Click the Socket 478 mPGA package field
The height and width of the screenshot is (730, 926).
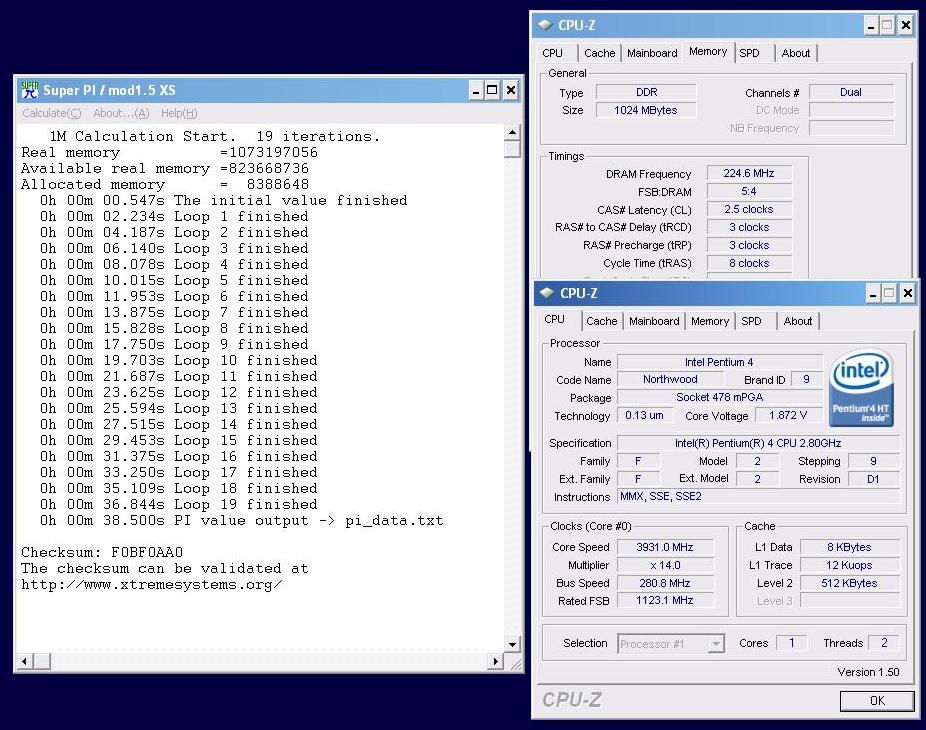(719, 397)
